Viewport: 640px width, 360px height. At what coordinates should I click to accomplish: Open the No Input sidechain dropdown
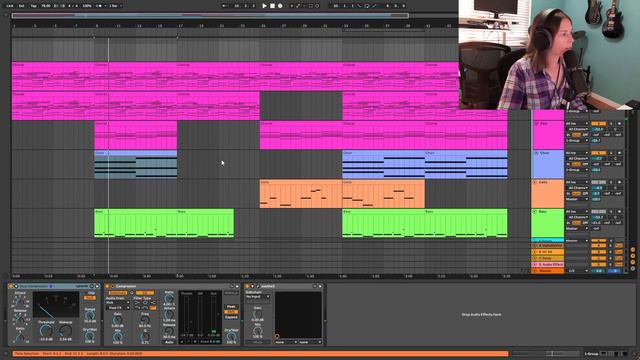(x=257, y=297)
